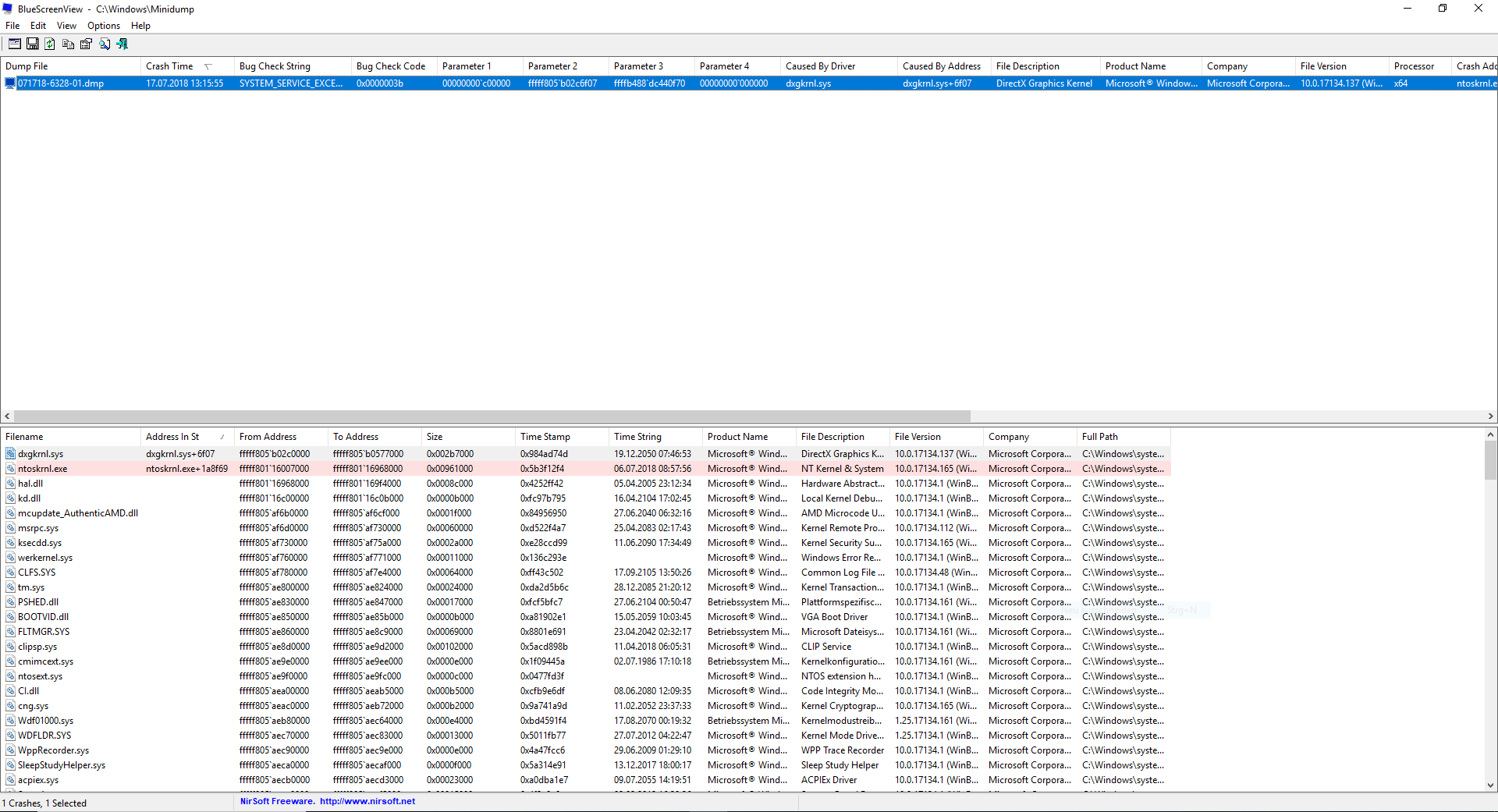Viewport: 1498px width, 812px height.
Task: Click the crash time 17.07.2018 13:15:55 cell
Action: click(185, 83)
